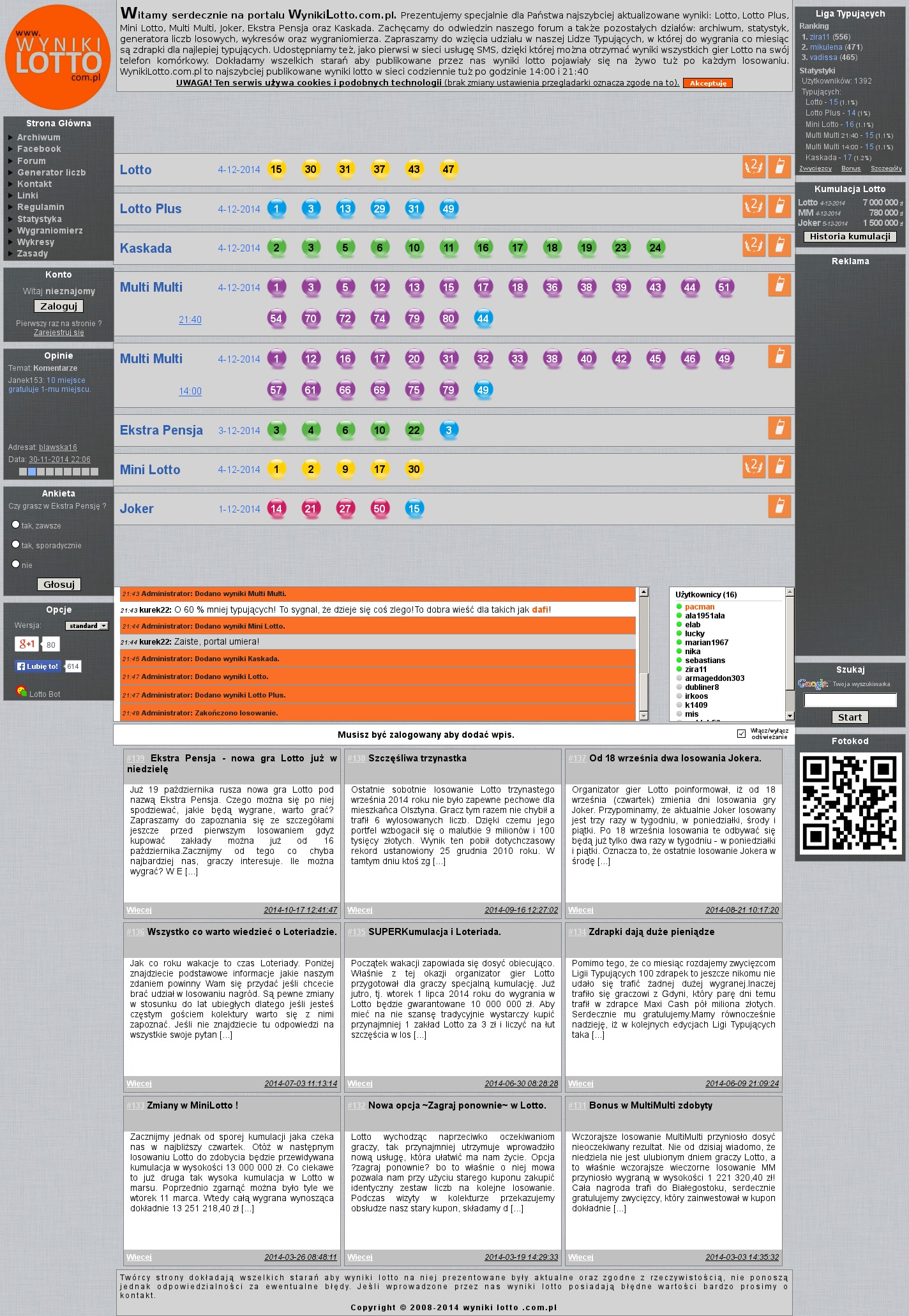Image resolution: width=909 pixels, height=1316 pixels.
Task: Click article number #137 link
Action: 577,758
